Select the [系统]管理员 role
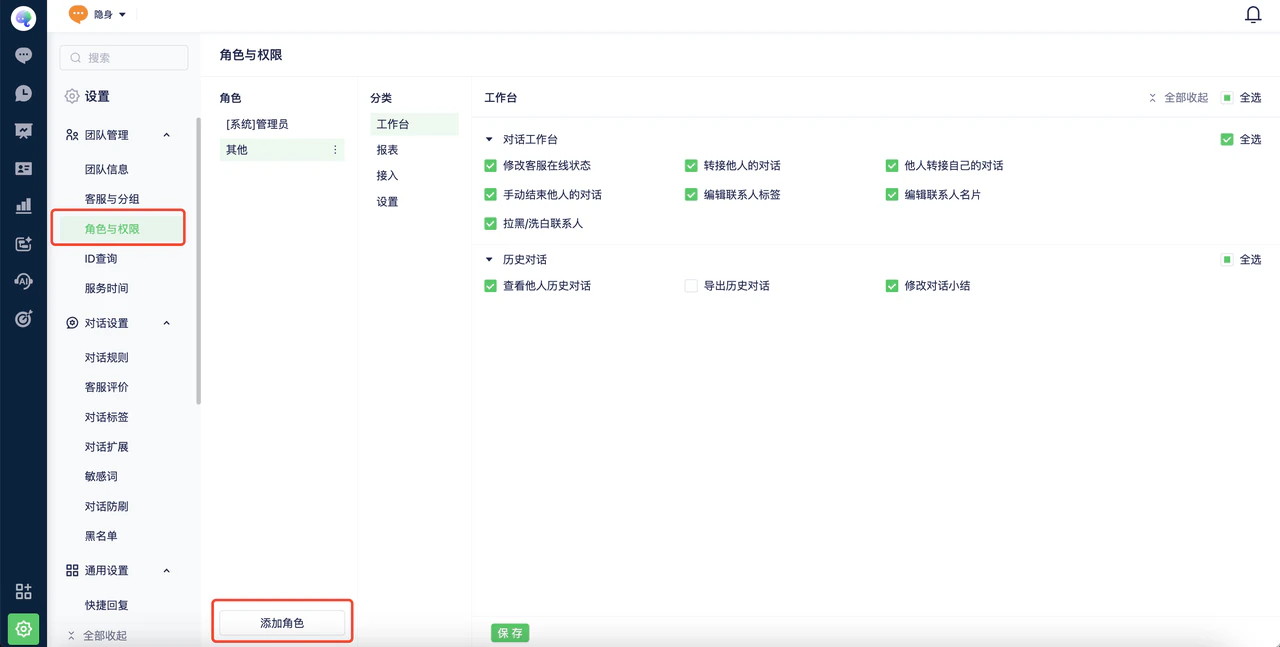This screenshot has height=647, width=1280. 282,124
